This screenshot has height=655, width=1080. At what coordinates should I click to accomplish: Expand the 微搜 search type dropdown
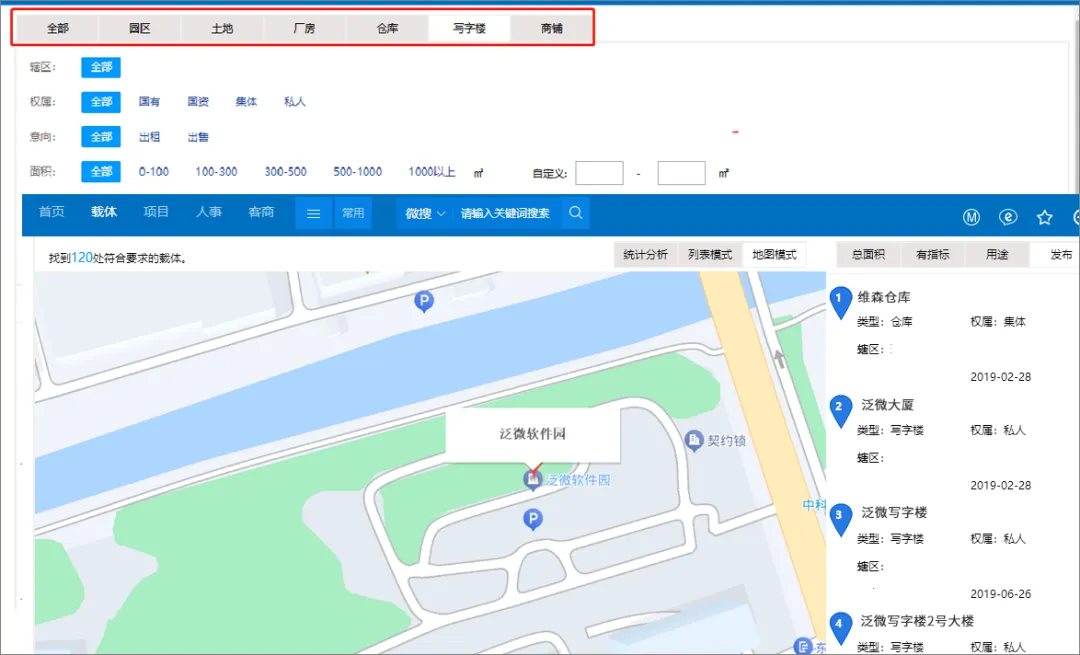coord(425,213)
